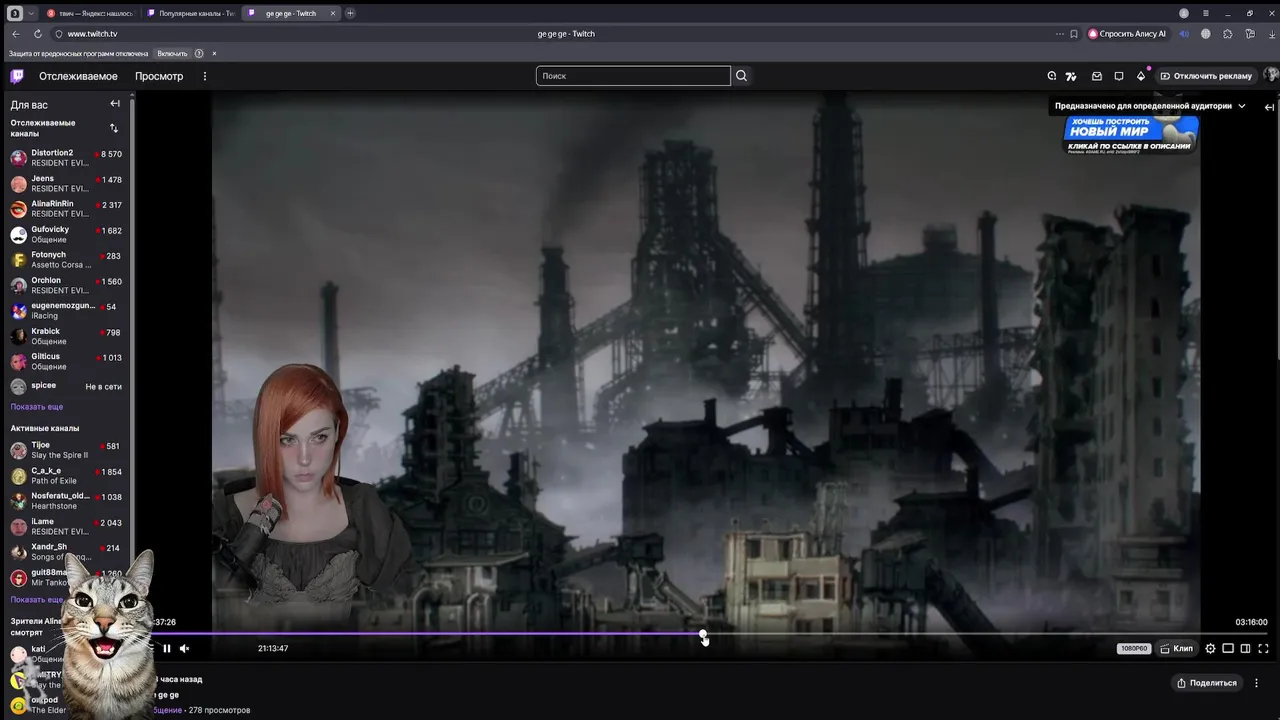Click the Отключить рекламу button
This screenshot has height=720, width=1280.
[1205, 76]
